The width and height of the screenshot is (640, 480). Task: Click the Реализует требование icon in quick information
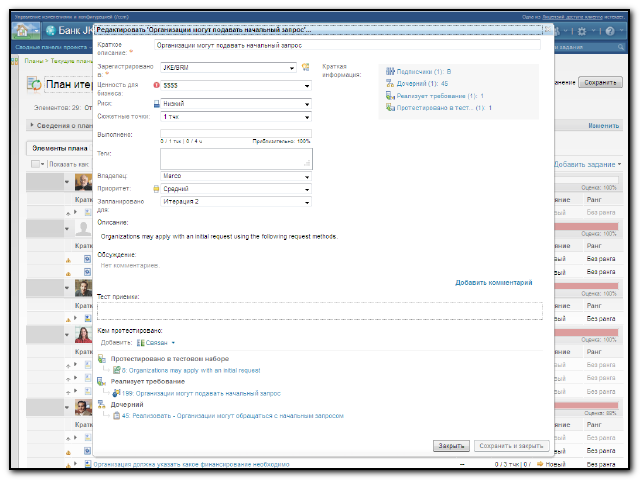tap(390, 96)
